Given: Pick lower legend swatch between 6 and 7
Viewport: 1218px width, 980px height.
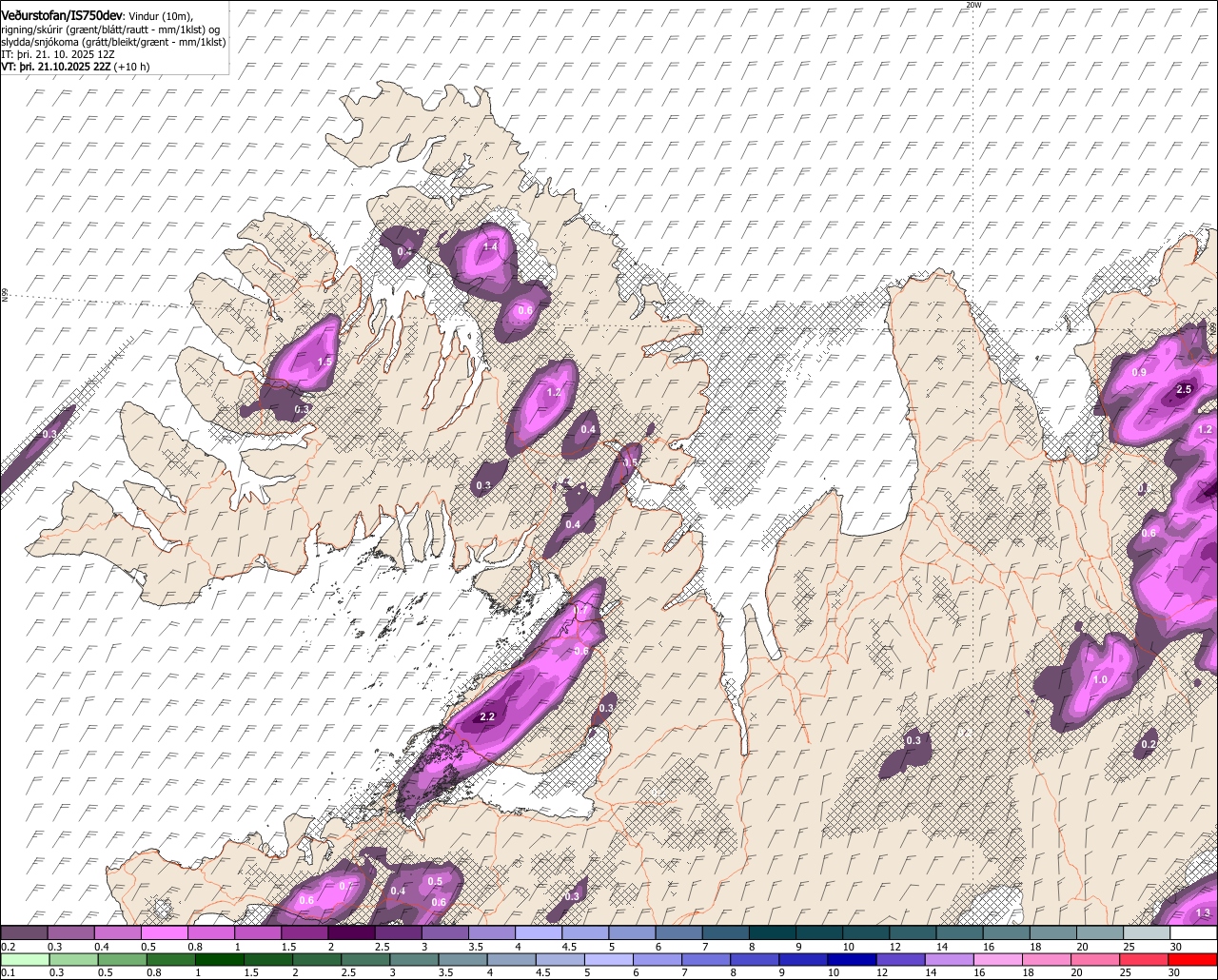Looking at the screenshot, I should tap(658, 959).
